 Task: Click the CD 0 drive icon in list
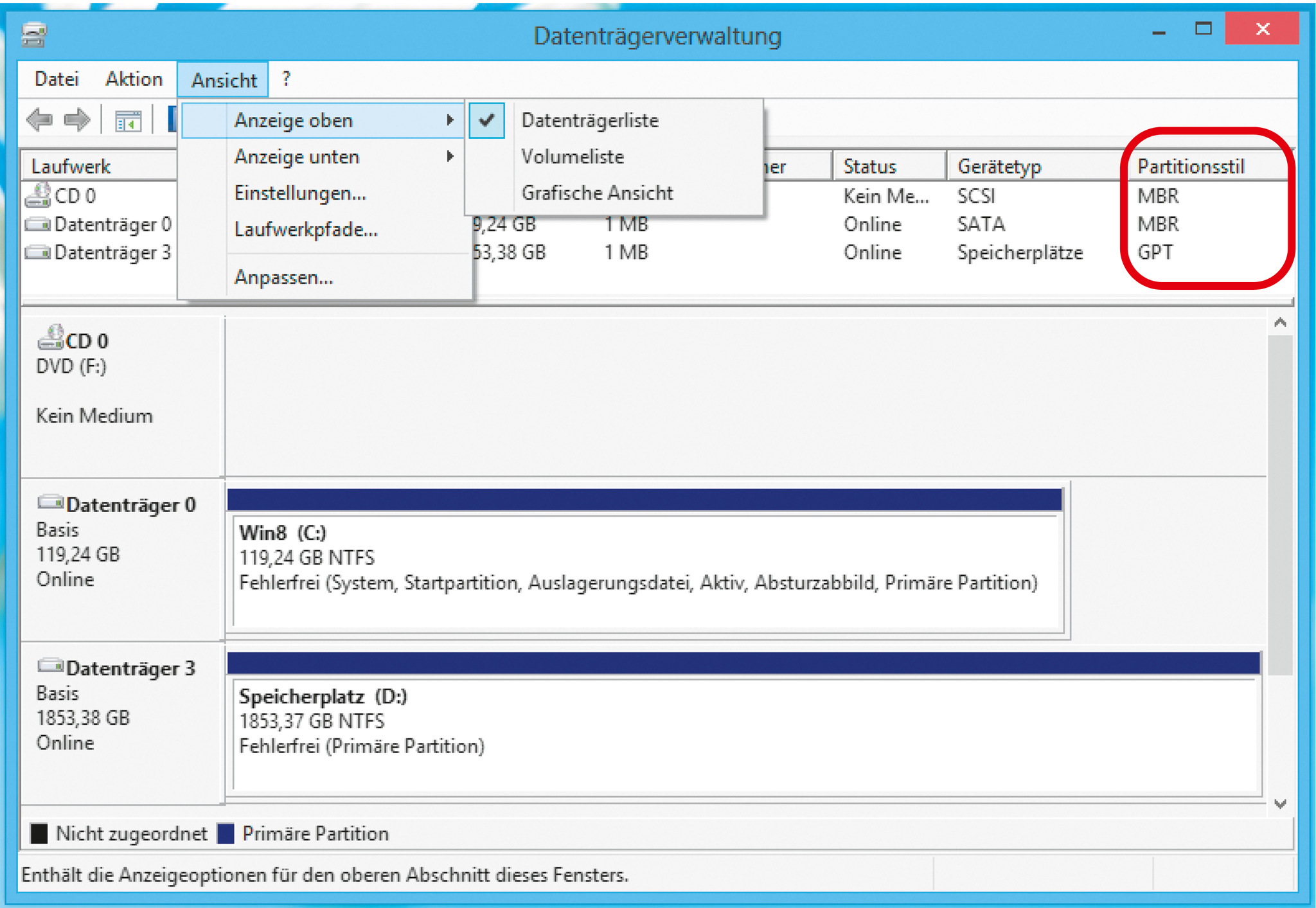(x=38, y=195)
